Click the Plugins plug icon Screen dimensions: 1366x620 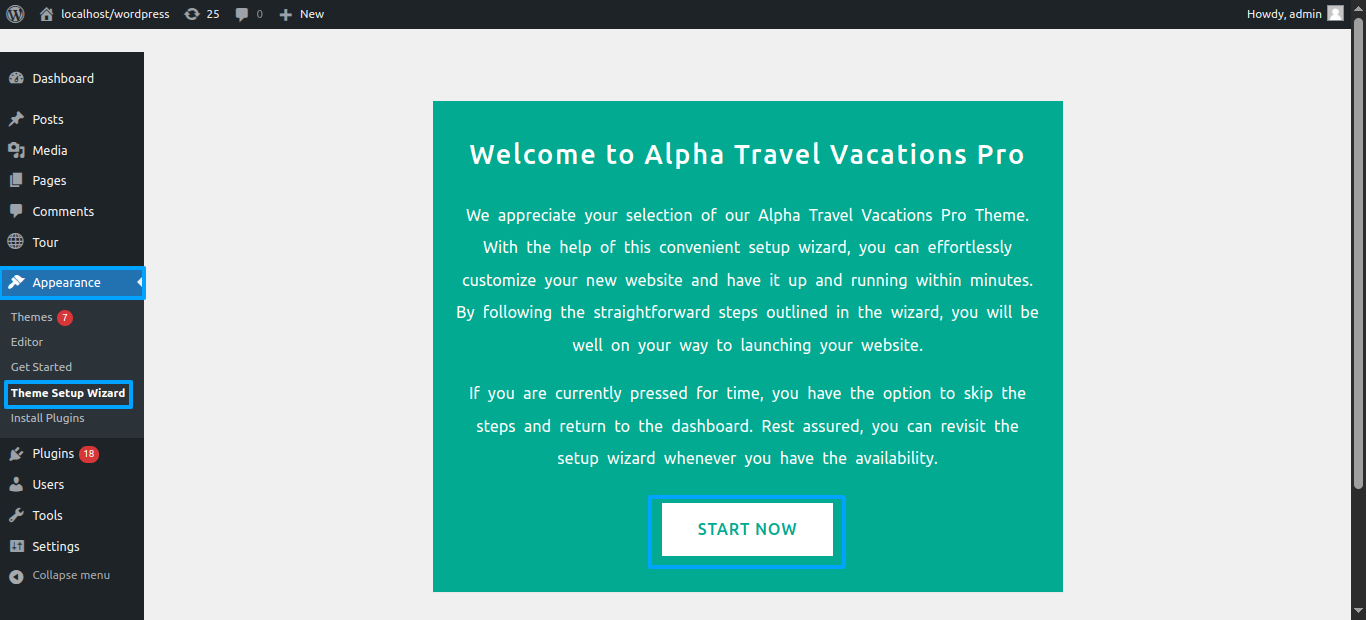[x=16, y=453]
